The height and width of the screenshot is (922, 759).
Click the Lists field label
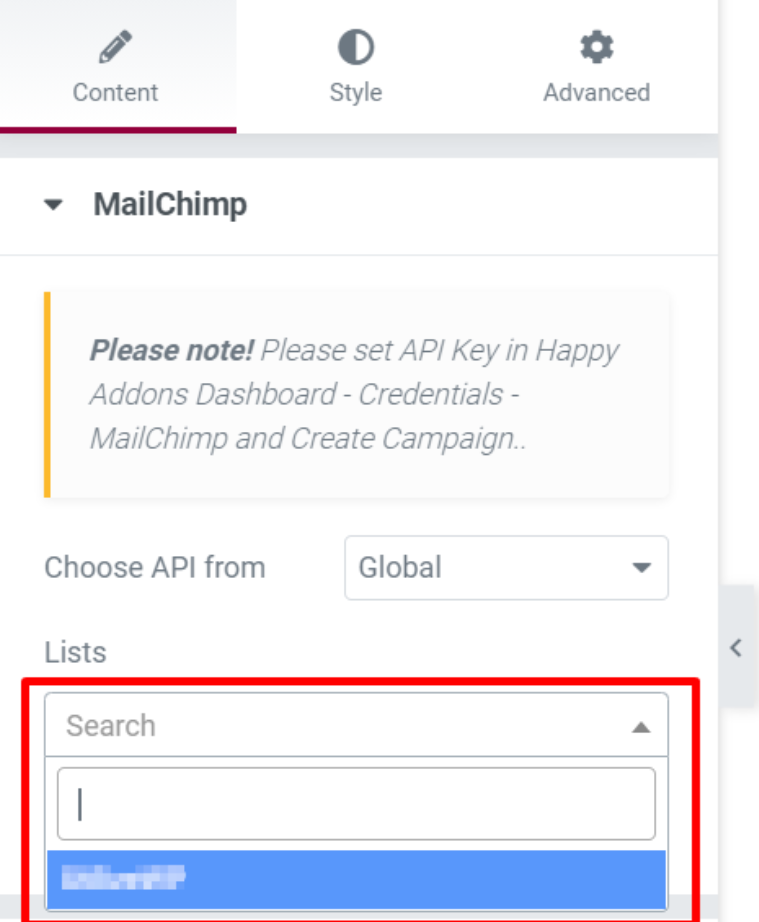[x=75, y=652]
